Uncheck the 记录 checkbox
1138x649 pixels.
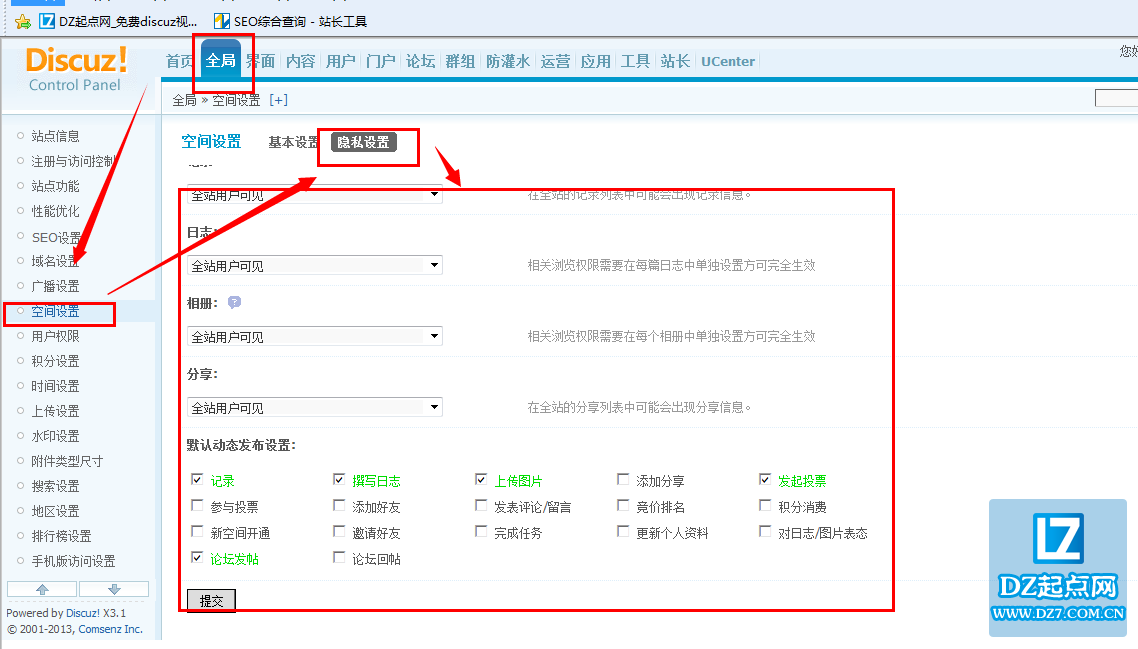point(197,480)
